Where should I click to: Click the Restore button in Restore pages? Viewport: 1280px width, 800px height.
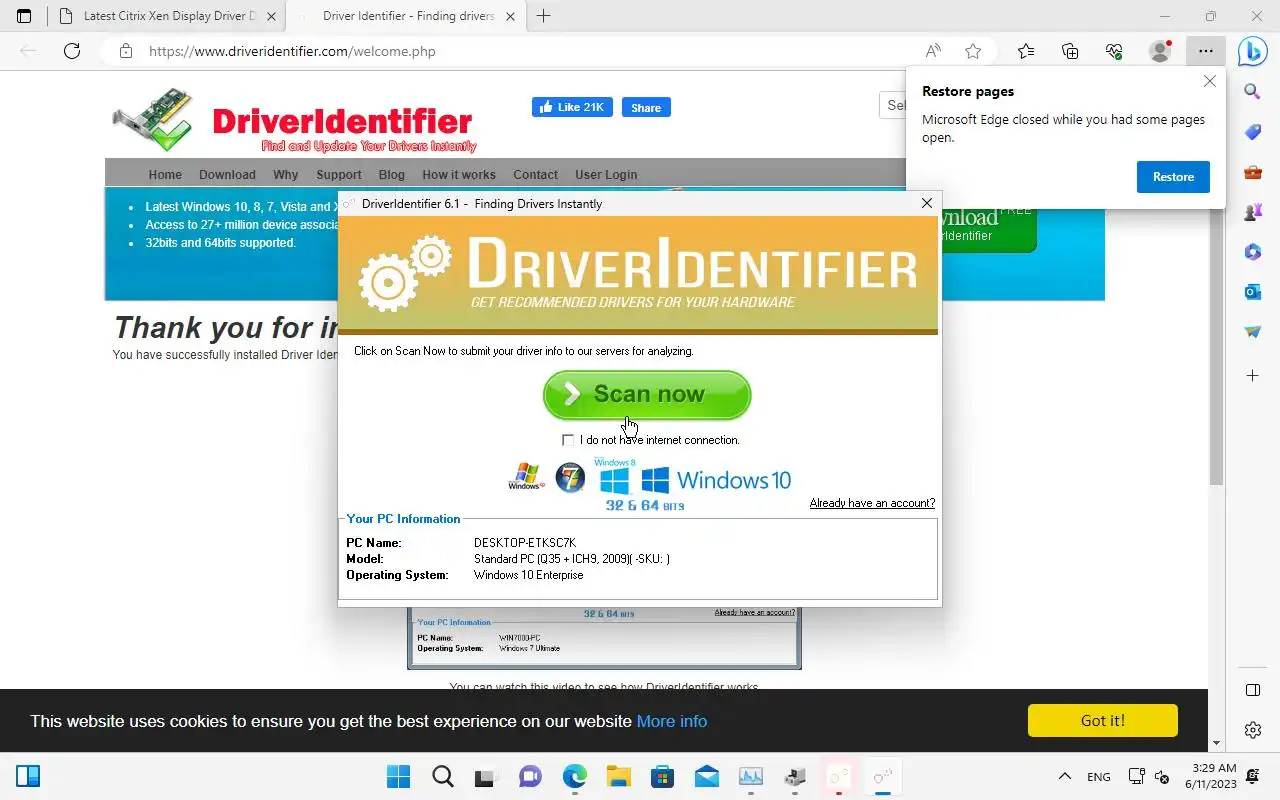[x=1173, y=177]
